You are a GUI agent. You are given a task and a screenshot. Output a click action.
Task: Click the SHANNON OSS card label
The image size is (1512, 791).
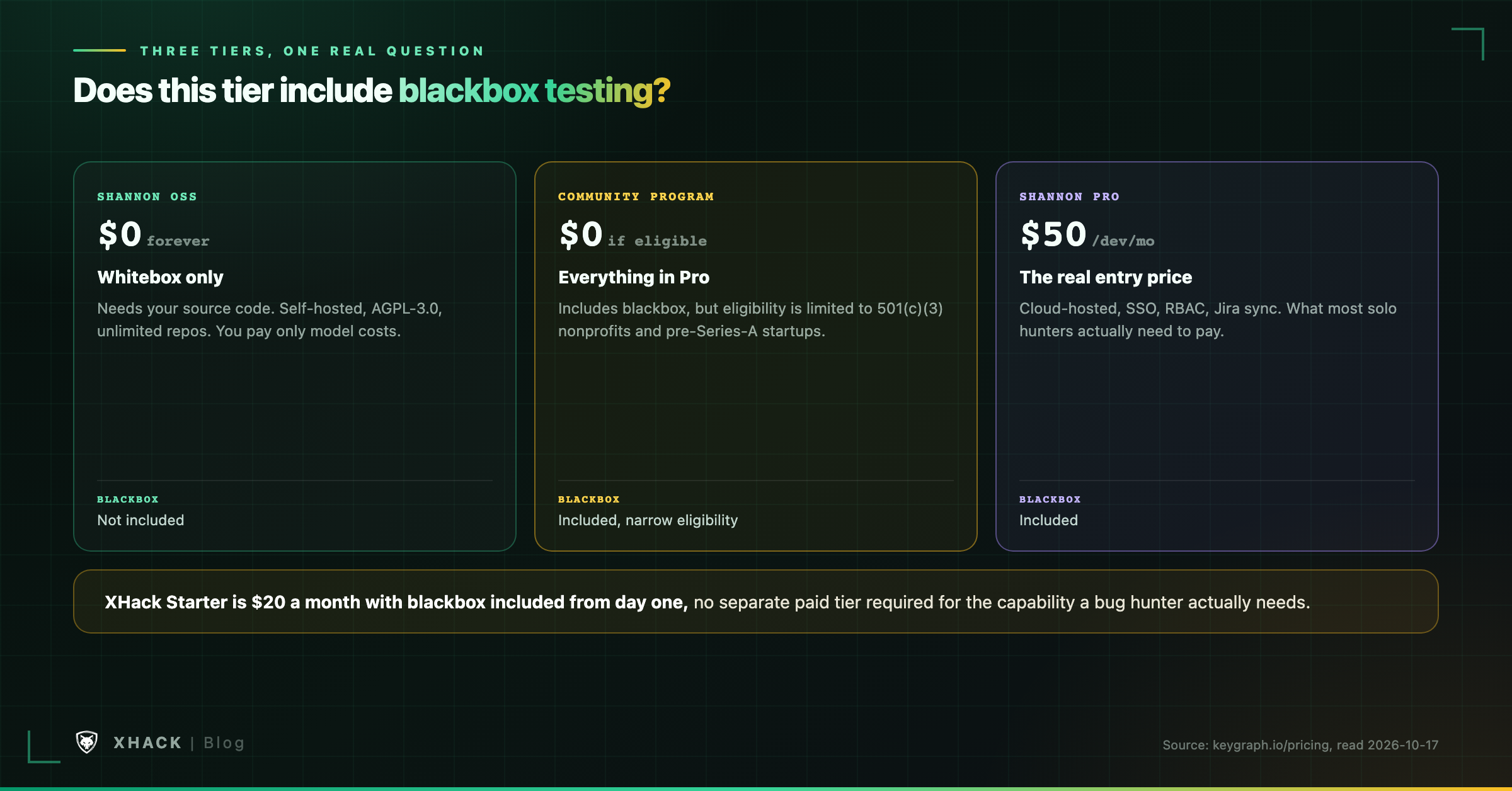point(147,196)
